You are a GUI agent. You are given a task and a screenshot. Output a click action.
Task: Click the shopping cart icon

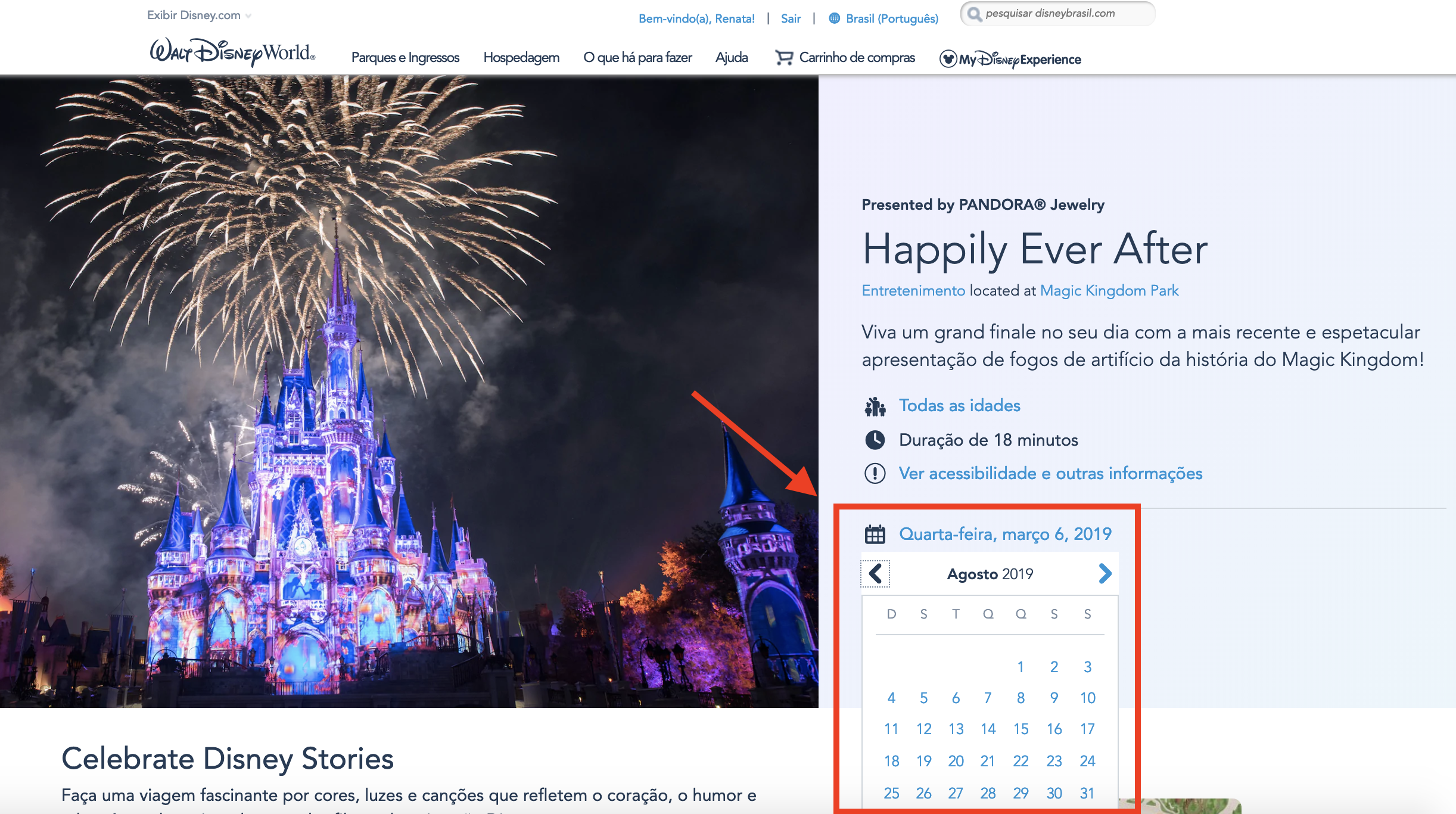tap(784, 58)
